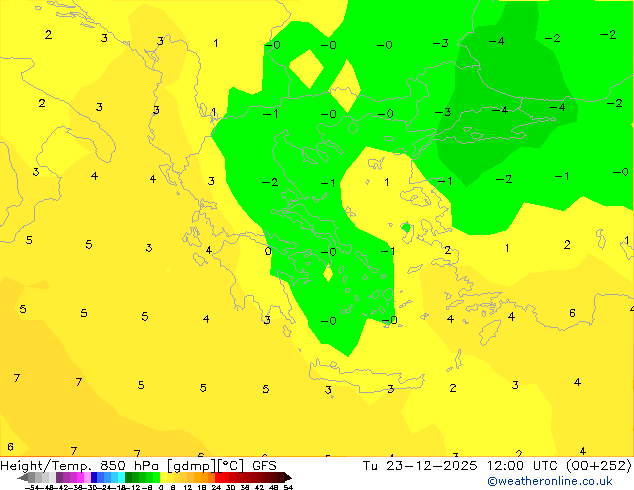
Task: Pick the bright red swatch above the 24 label
Action: [218, 477]
